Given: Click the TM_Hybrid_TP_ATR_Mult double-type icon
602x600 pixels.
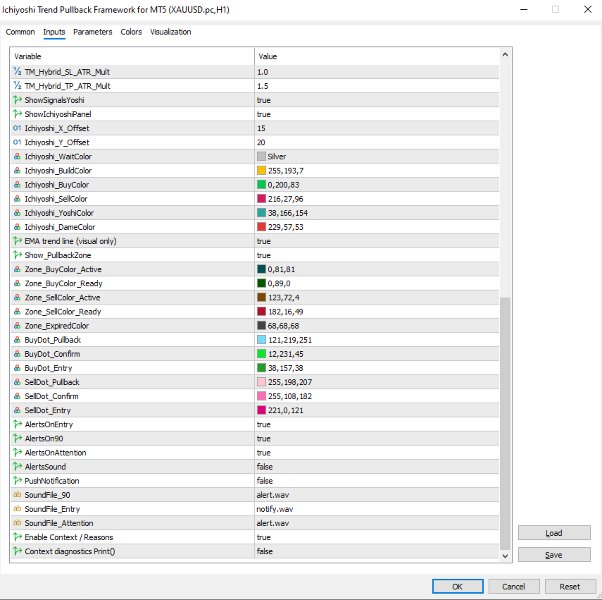Looking at the screenshot, I should tap(17, 86).
